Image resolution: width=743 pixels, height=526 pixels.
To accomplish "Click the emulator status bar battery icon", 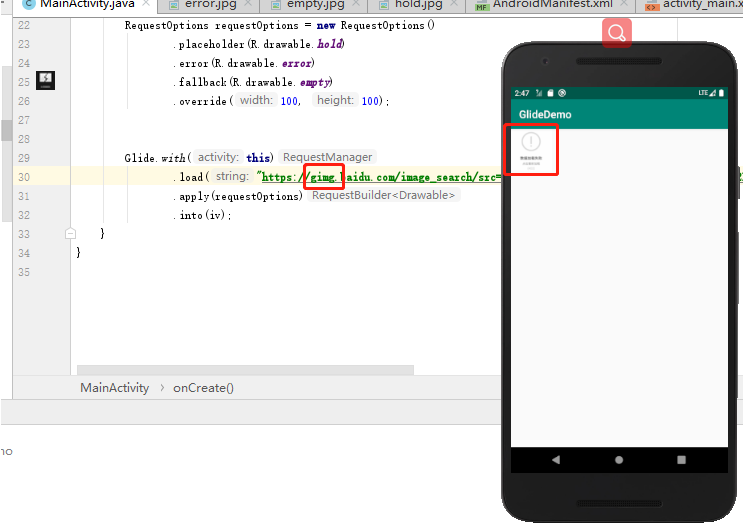I will pos(721,93).
